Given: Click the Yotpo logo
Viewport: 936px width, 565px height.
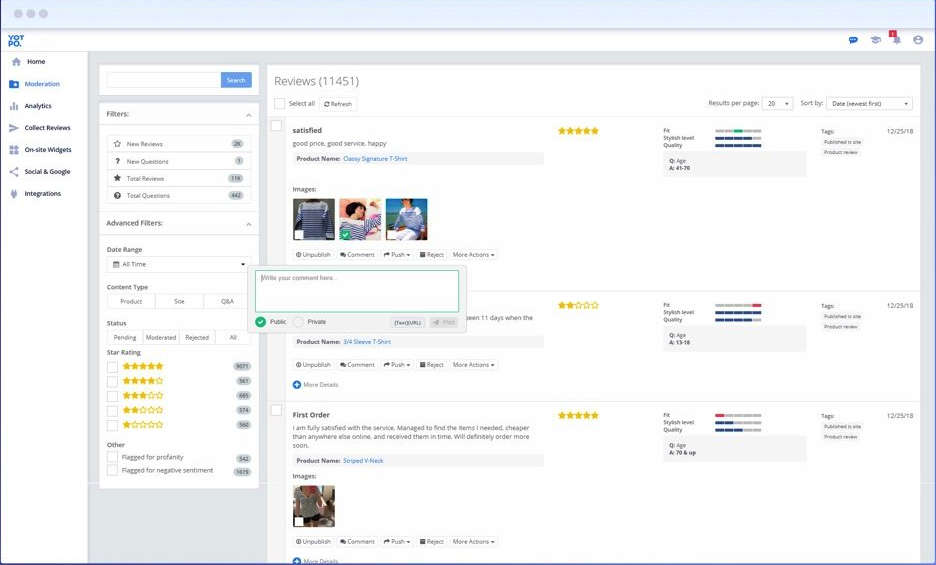Looking at the screenshot, I should pyautogui.click(x=15, y=40).
